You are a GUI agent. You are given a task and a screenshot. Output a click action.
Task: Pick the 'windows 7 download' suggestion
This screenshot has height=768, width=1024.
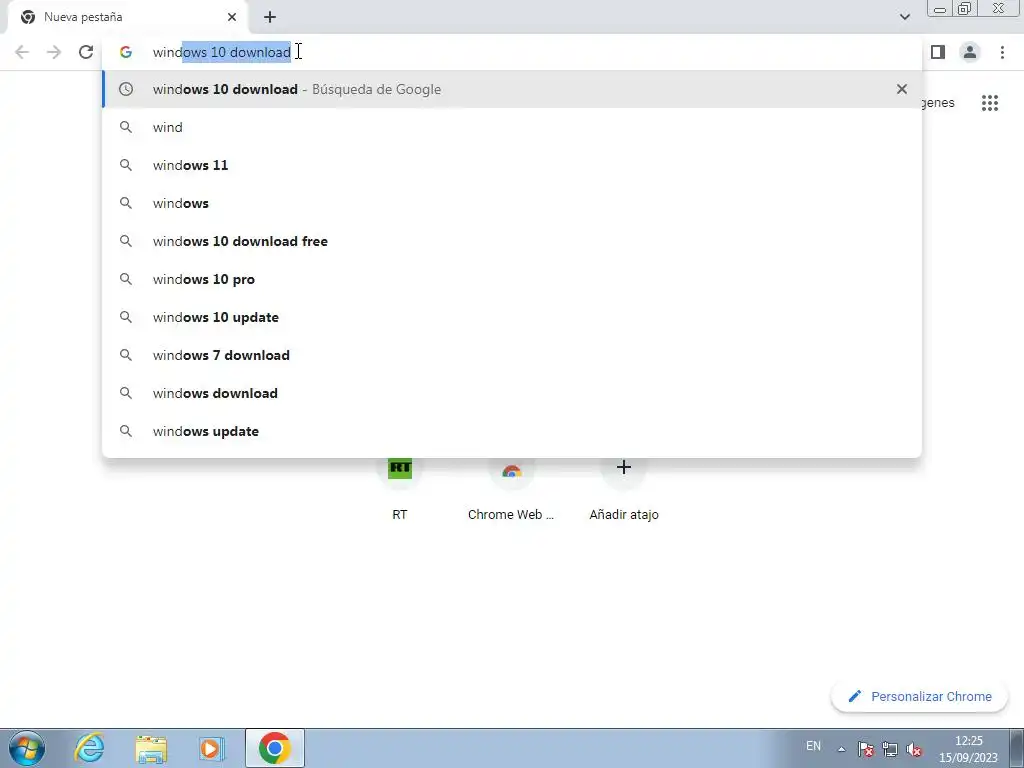coord(512,355)
